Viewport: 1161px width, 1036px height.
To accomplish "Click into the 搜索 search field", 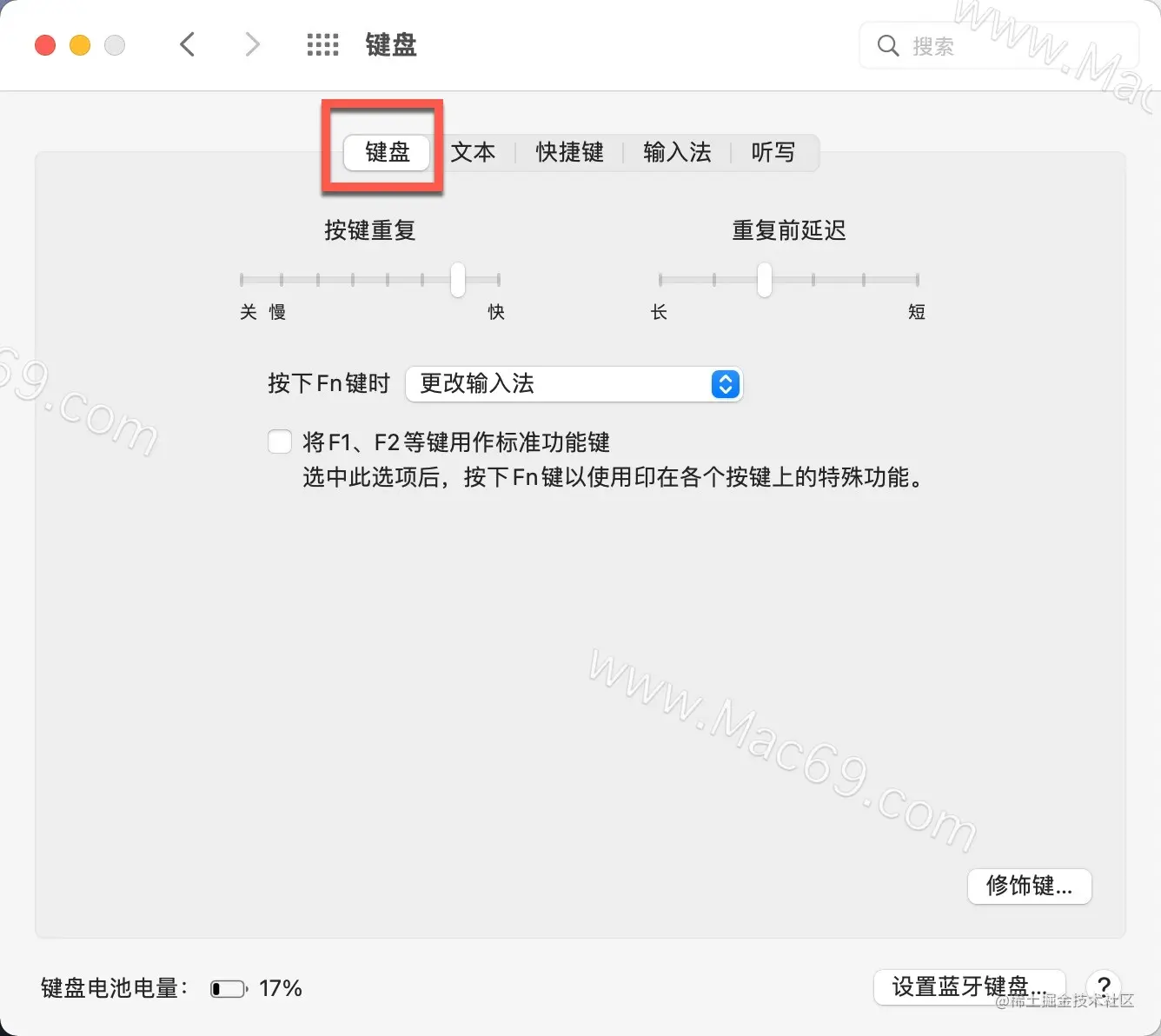I will (x=999, y=45).
